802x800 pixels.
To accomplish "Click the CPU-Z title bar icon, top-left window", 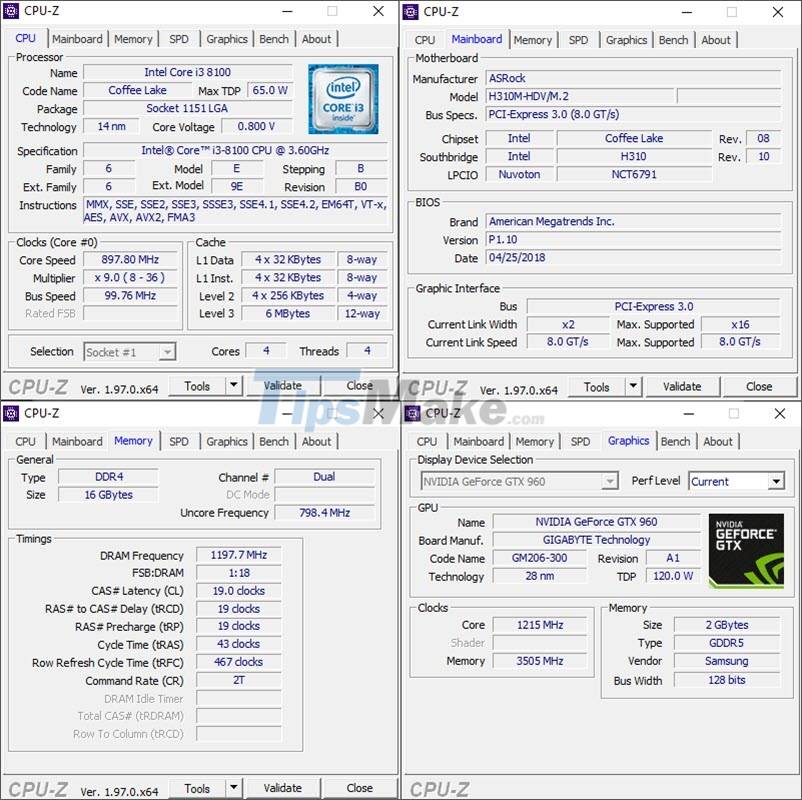I will tap(12, 11).
